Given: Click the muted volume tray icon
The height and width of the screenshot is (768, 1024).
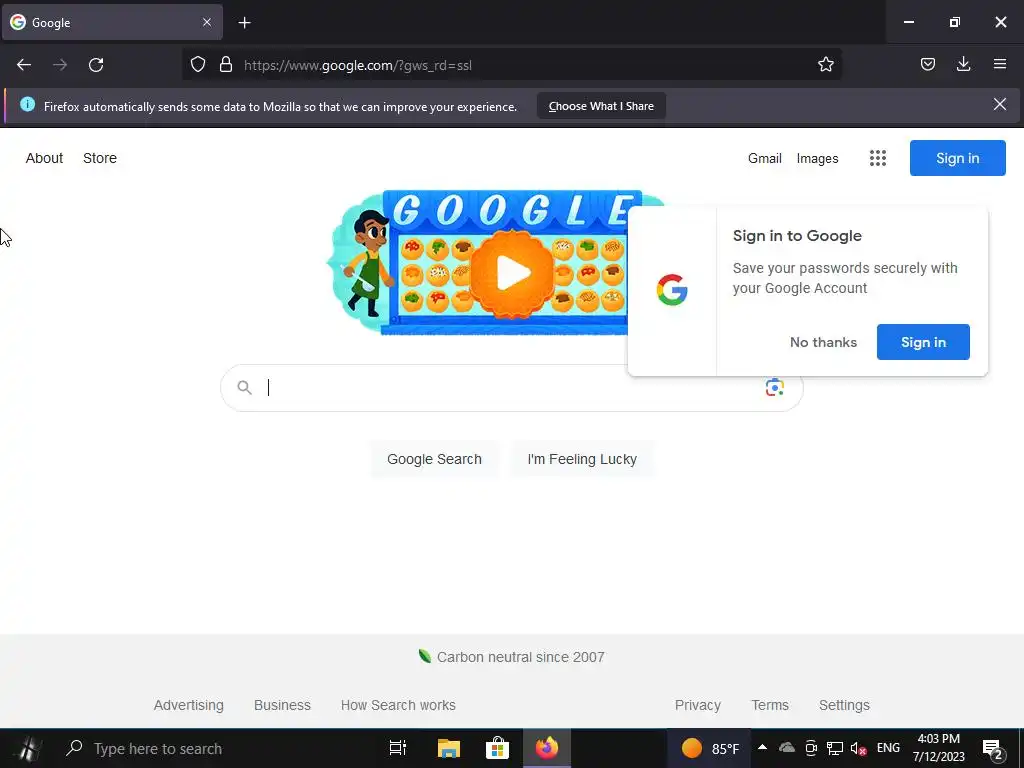Looking at the screenshot, I should point(858,748).
